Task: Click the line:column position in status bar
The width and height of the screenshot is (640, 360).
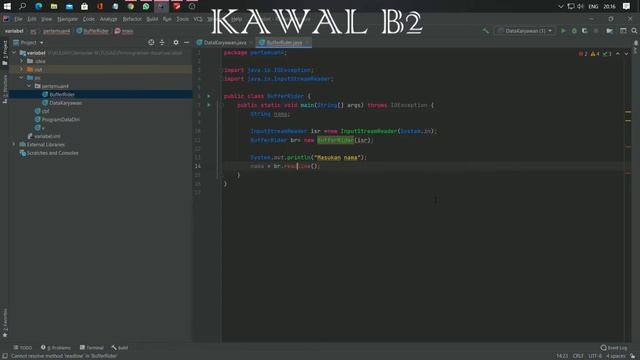Action: point(562,356)
